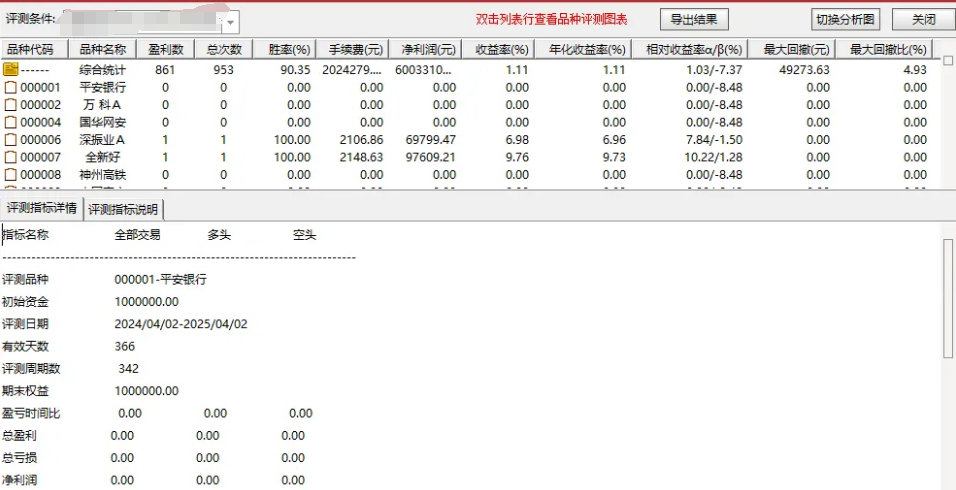The image size is (956, 490).
Task: Click the icon beside stock code 000001
Action: 11,88
